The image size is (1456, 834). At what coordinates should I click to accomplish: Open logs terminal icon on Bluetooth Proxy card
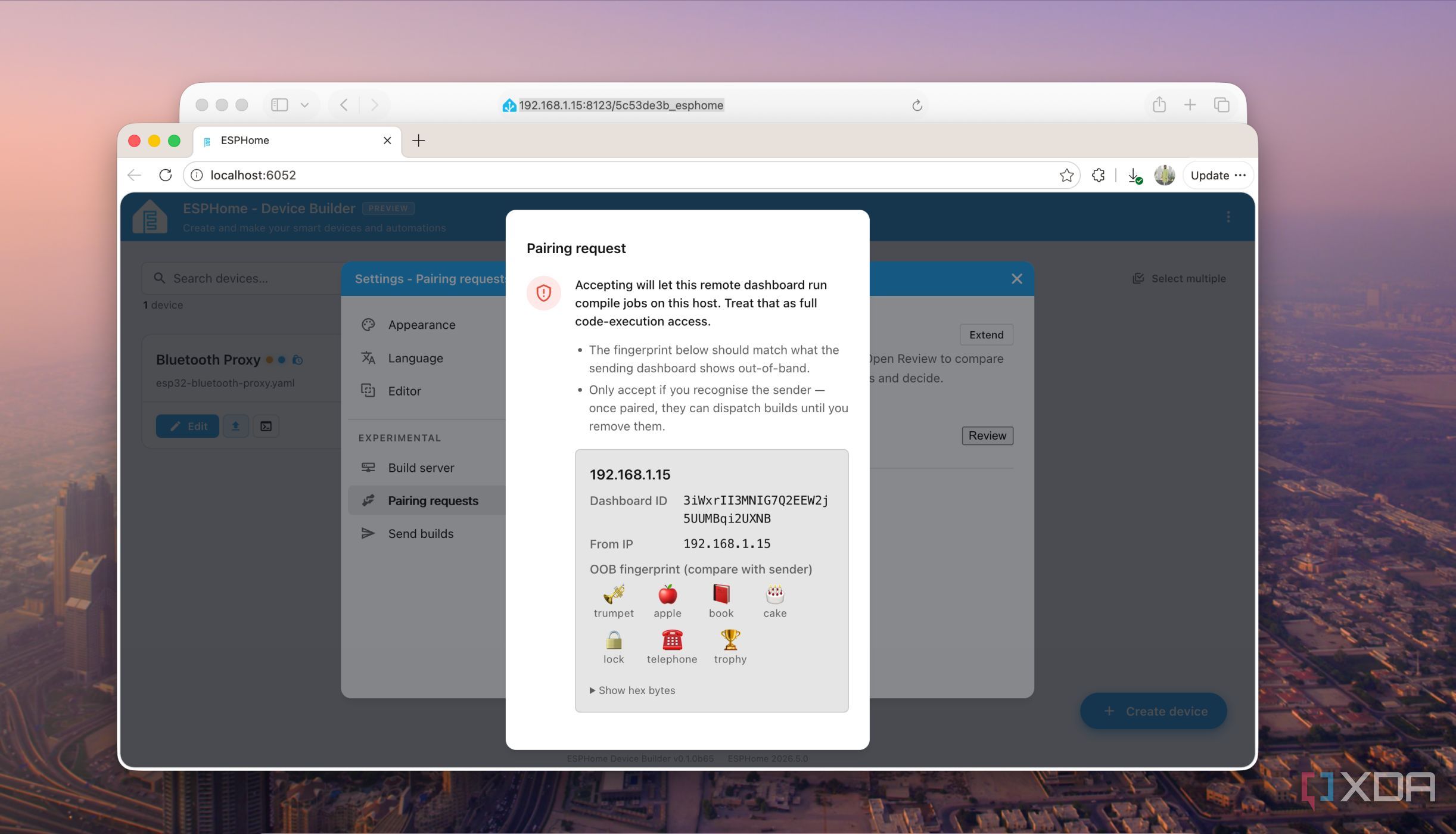(266, 427)
